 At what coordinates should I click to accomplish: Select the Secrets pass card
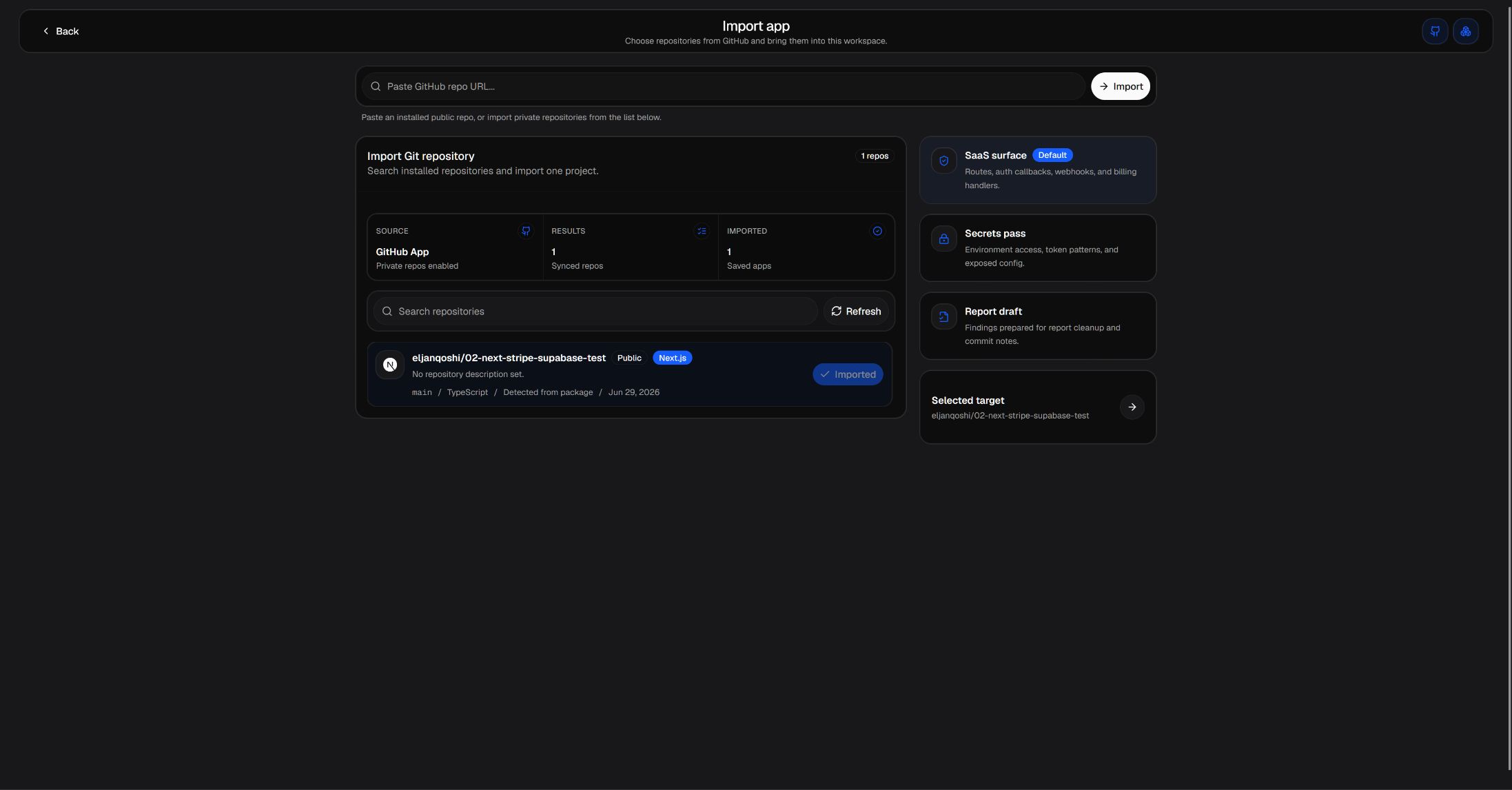point(1038,248)
